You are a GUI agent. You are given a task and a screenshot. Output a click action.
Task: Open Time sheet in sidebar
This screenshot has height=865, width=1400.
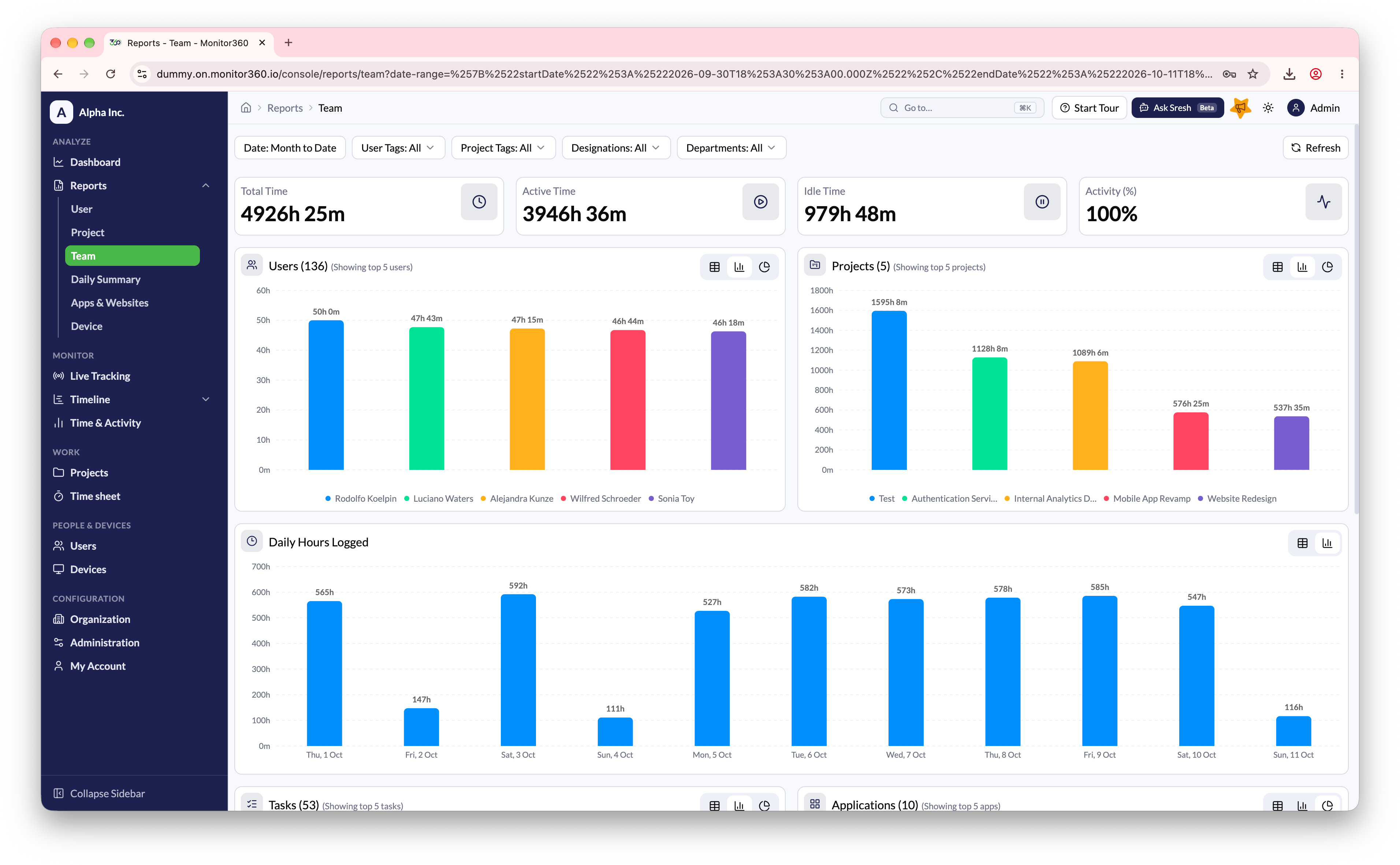[x=133, y=496]
